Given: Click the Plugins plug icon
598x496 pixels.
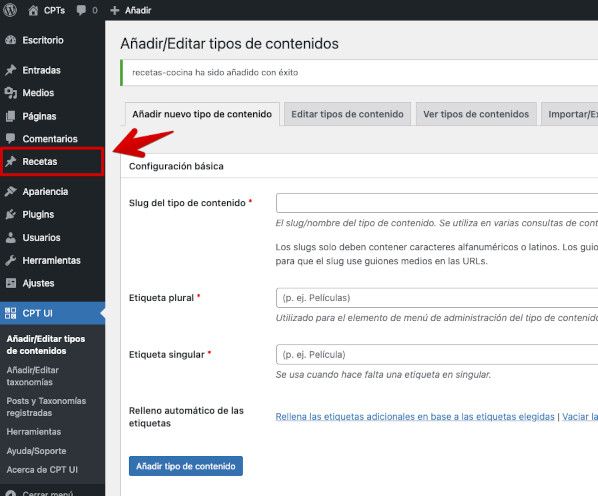Looking at the screenshot, I should [x=11, y=214].
